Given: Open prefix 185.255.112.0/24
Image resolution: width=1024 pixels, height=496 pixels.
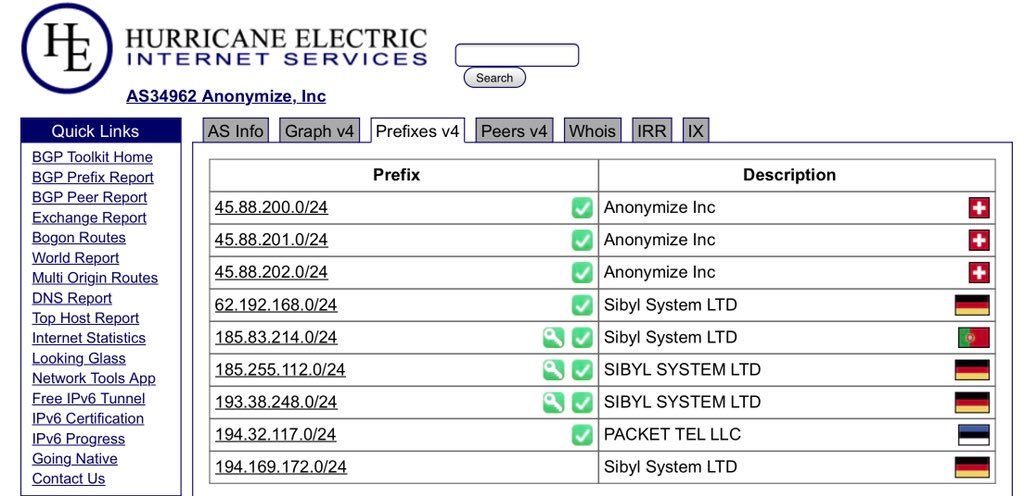Looking at the screenshot, I should (280, 370).
